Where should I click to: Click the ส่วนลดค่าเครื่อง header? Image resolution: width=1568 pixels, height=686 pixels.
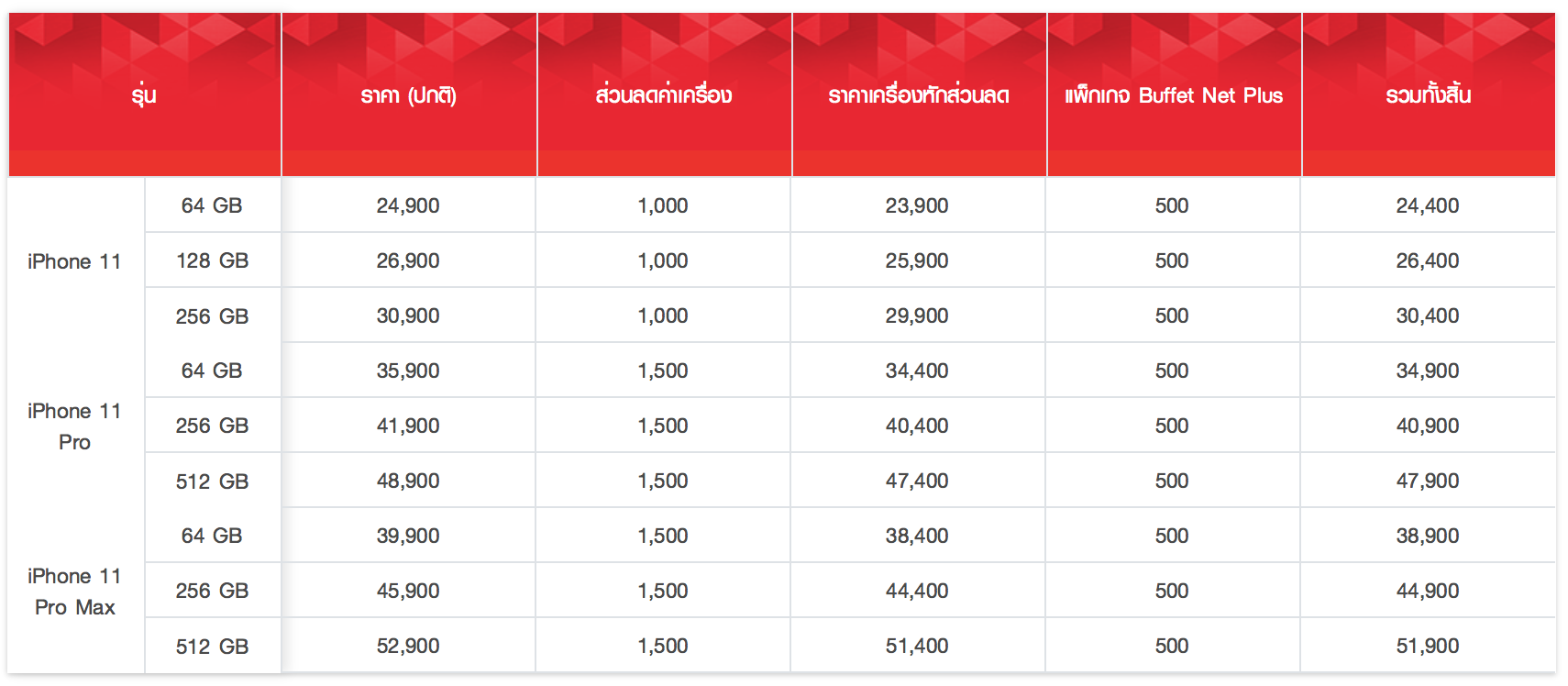coord(664,94)
